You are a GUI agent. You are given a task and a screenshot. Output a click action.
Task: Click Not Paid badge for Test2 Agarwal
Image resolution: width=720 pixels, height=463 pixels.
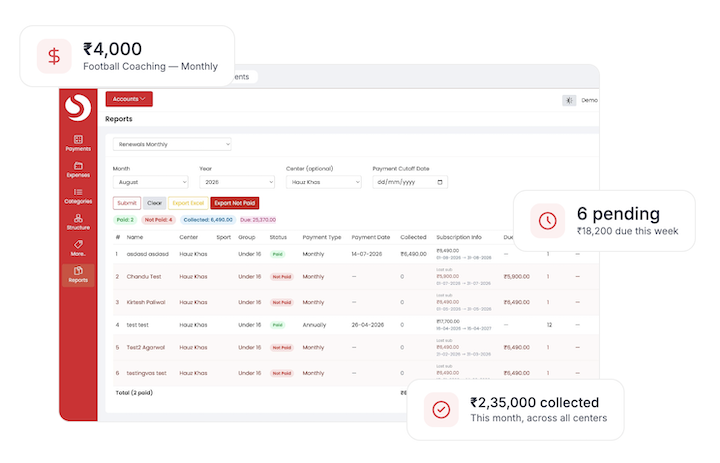[282, 348]
